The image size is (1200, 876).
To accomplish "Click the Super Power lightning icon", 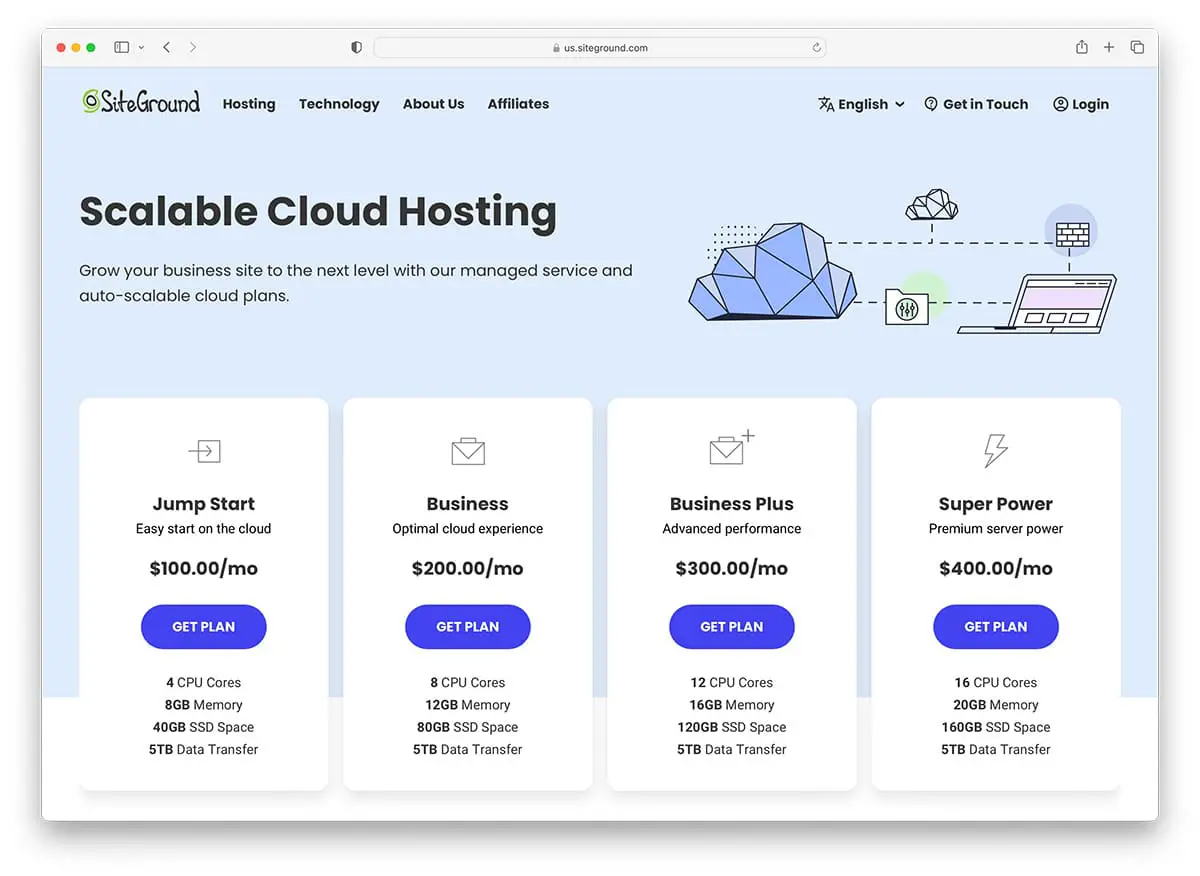I will [996, 451].
